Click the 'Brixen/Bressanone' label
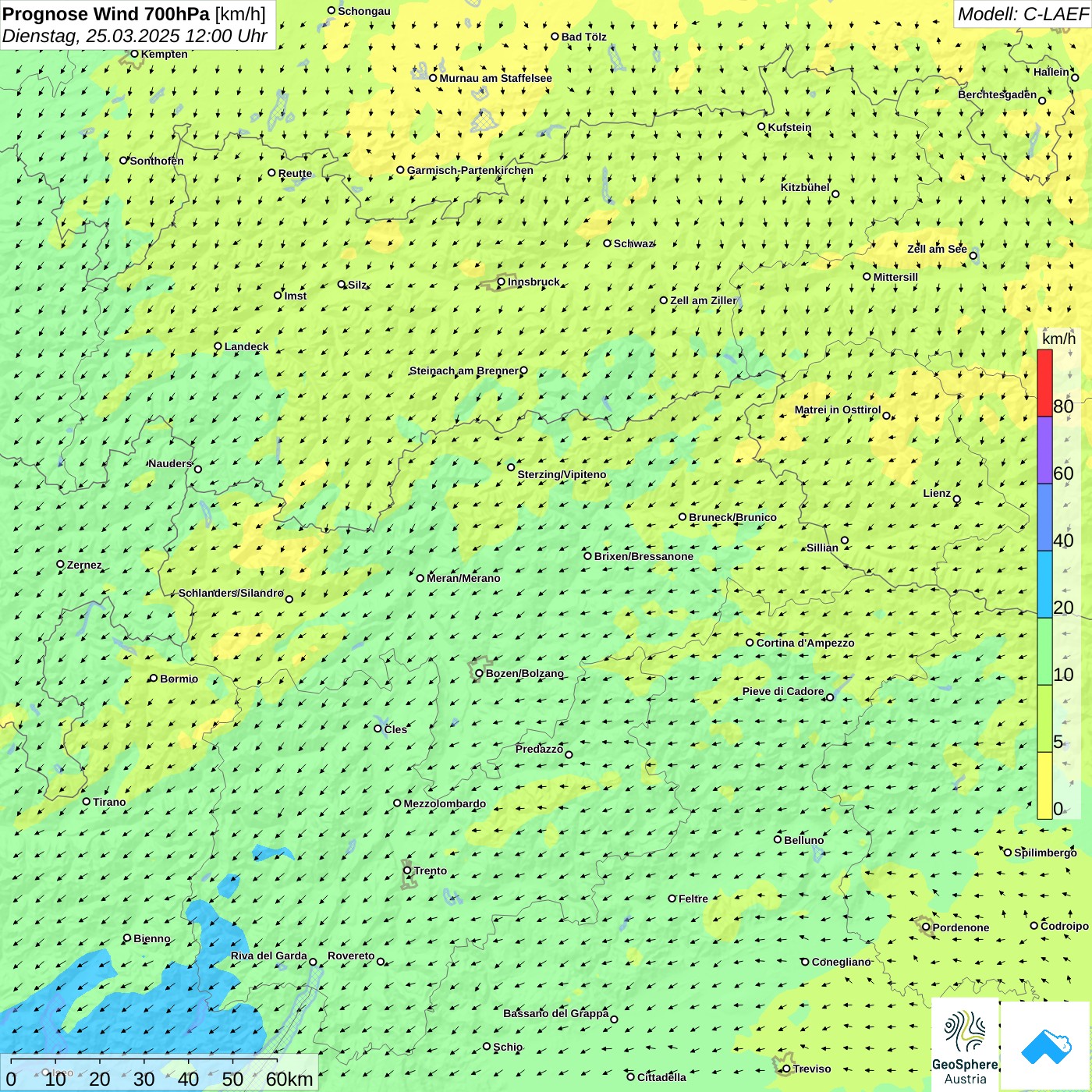The height and width of the screenshot is (1092, 1092). (x=643, y=556)
